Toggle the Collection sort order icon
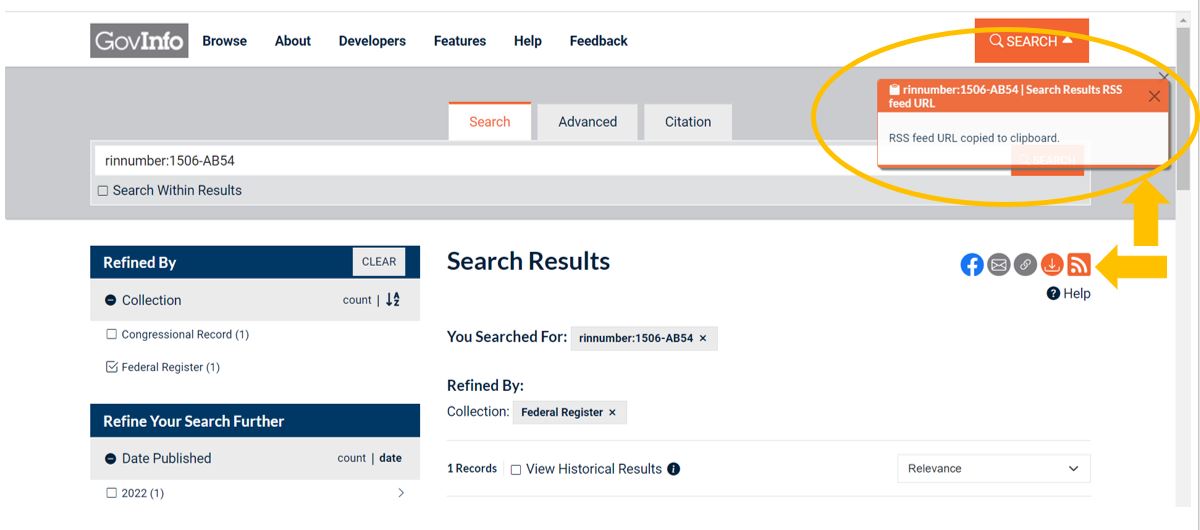Screen dimensions: 1200x530 [x=392, y=300]
